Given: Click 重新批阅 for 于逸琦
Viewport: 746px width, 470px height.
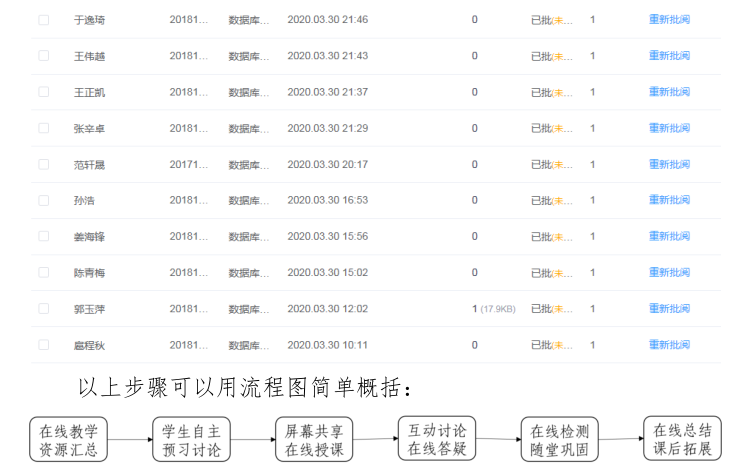Looking at the screenshot, I should click(x=668, y=20).
